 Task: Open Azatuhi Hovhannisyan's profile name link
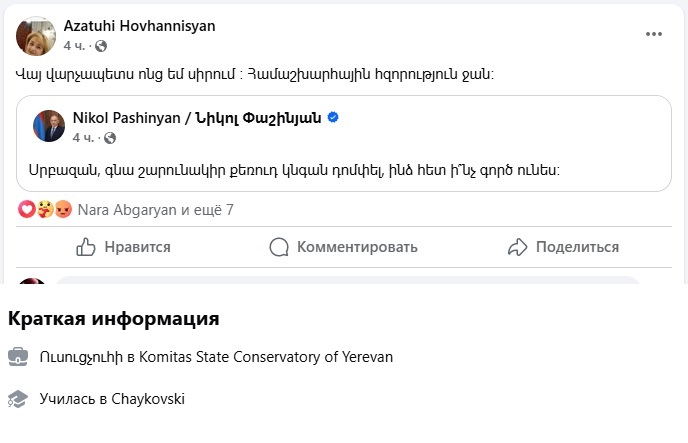(139, 26)
